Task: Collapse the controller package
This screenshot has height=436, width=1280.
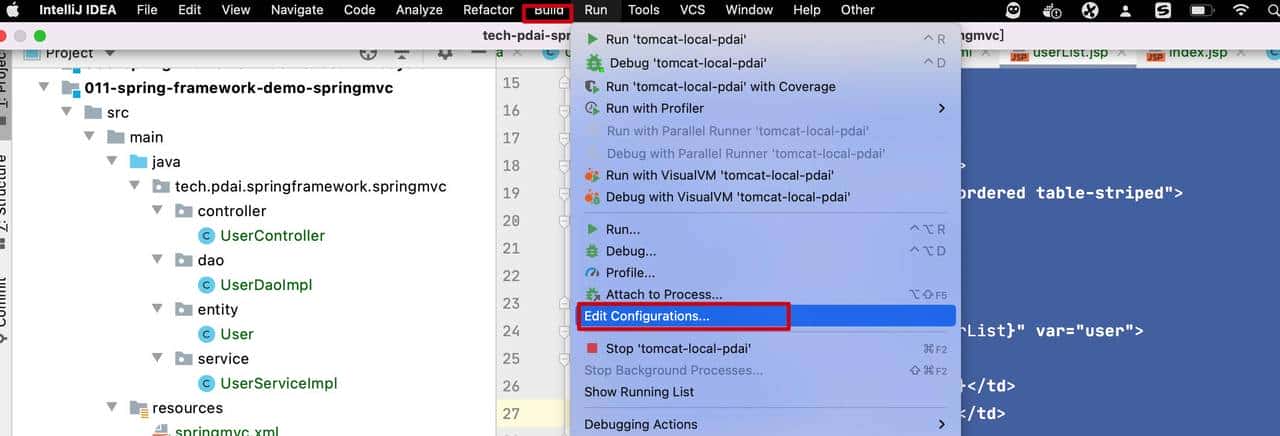Action: pyautogui.click(x=157, y=211)
